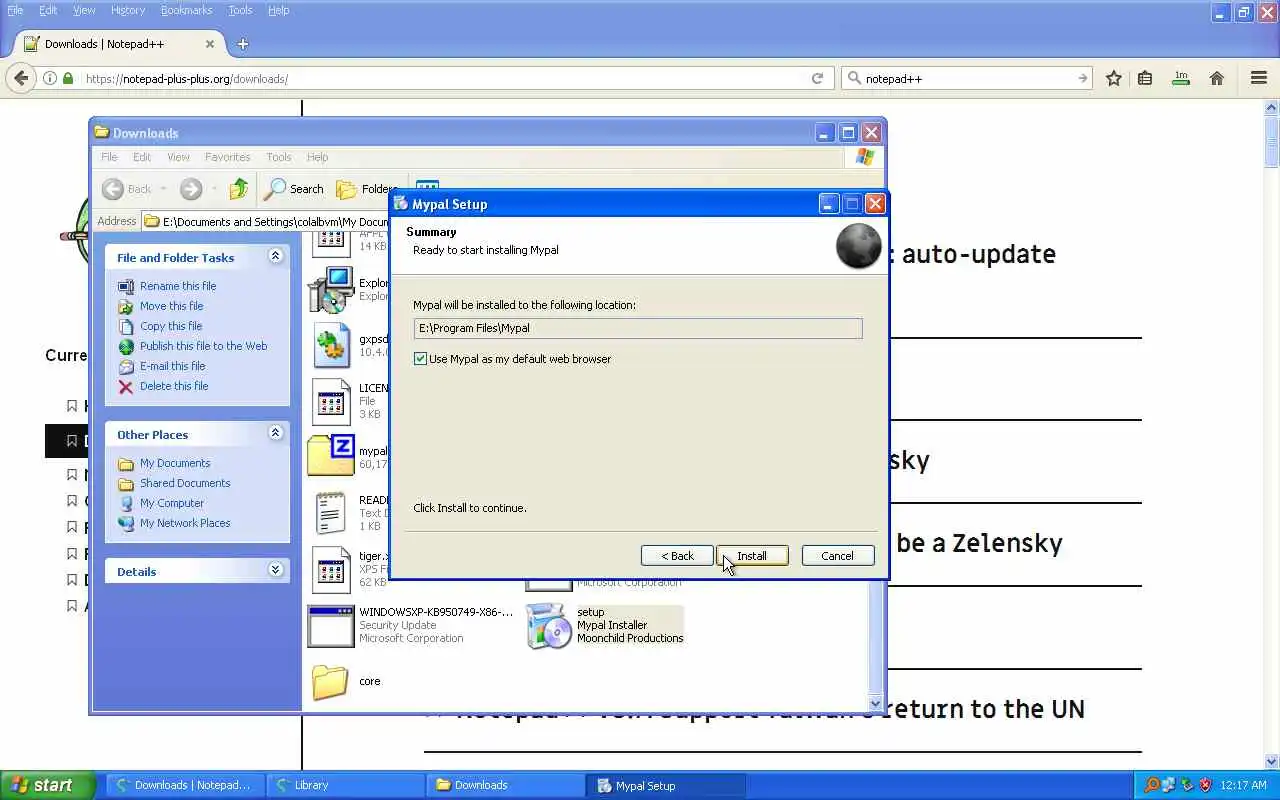The height and width of the screenshot is (800, 1280).
Task: Select the Downloads | Notepad++ browser tab
Action: 120,44
